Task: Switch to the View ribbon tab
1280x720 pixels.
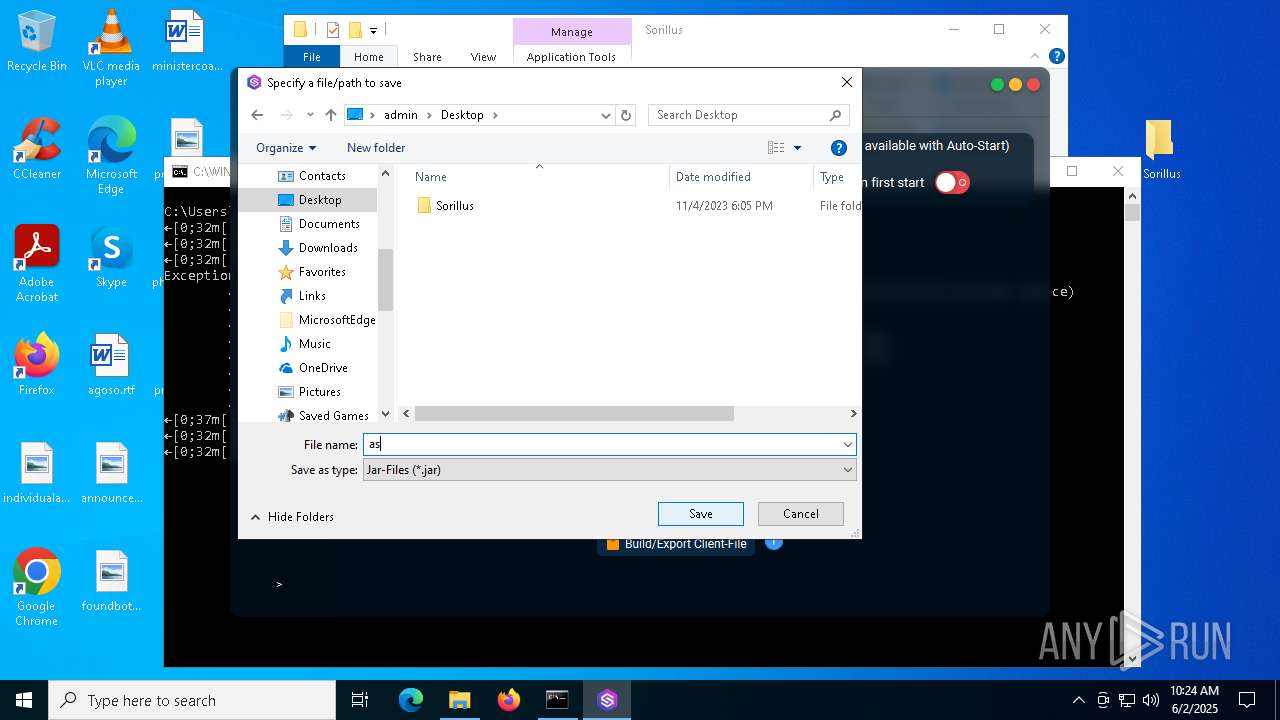Action: (x=483, y=57)
